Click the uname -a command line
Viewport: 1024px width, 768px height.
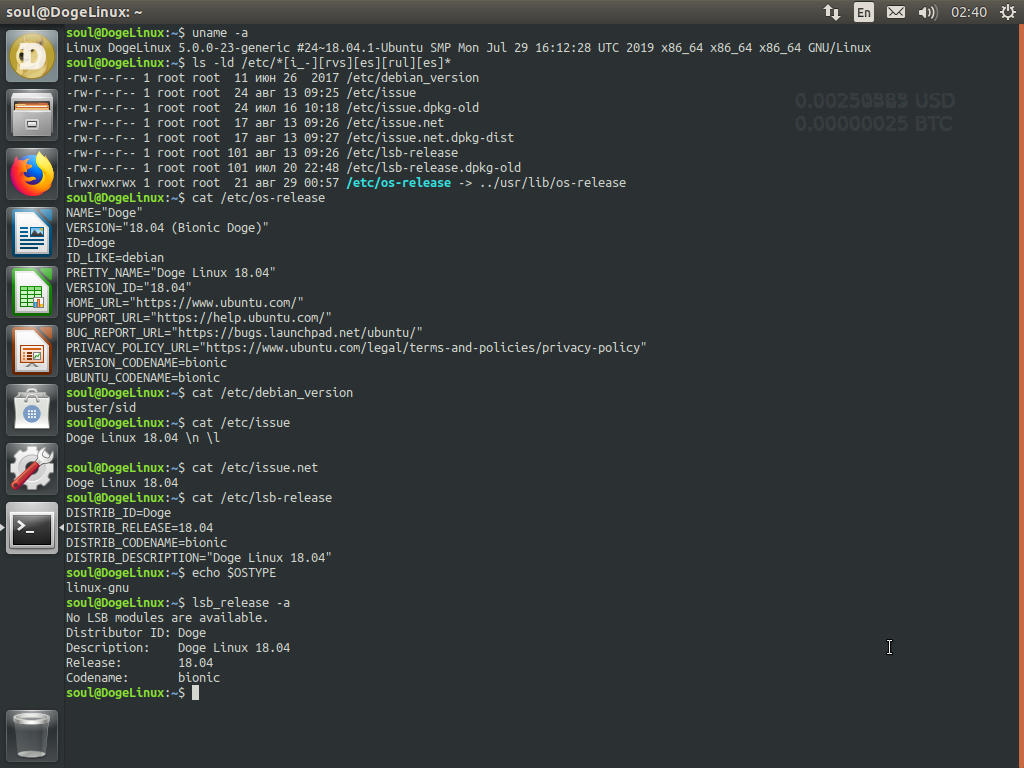pos(157,33)
